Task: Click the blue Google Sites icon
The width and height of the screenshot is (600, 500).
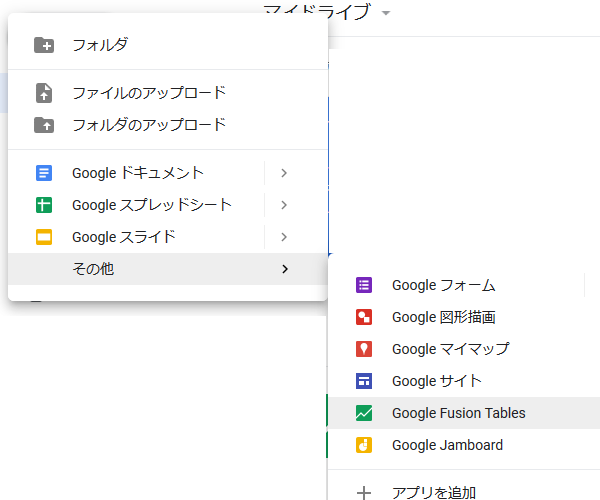Action: tap(364, 381)
